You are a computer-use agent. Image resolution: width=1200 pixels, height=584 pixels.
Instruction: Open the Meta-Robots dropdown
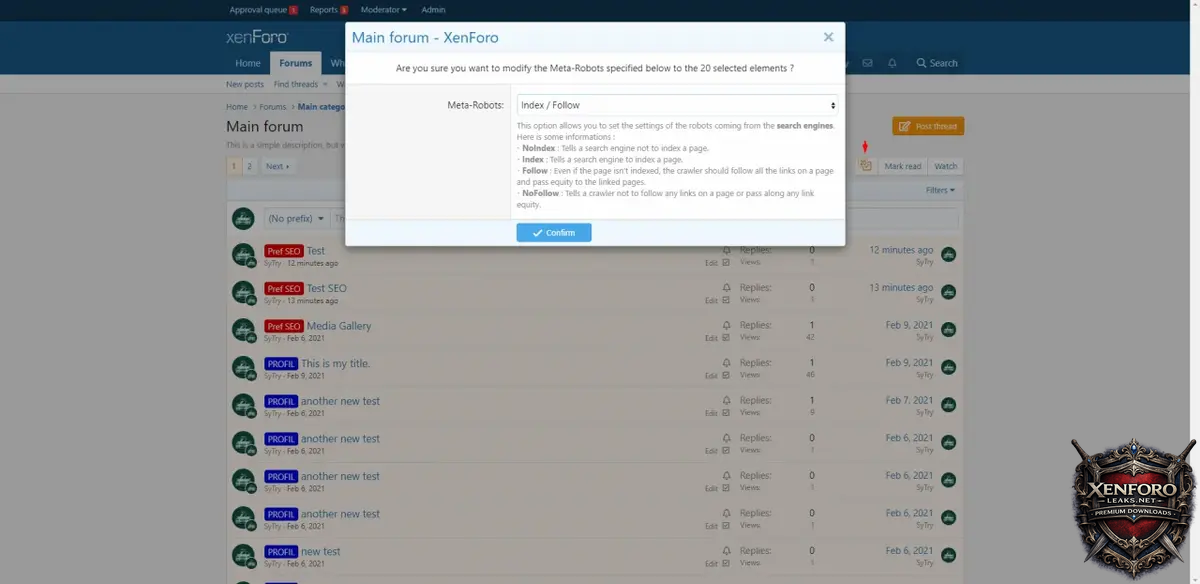[677, 105]
